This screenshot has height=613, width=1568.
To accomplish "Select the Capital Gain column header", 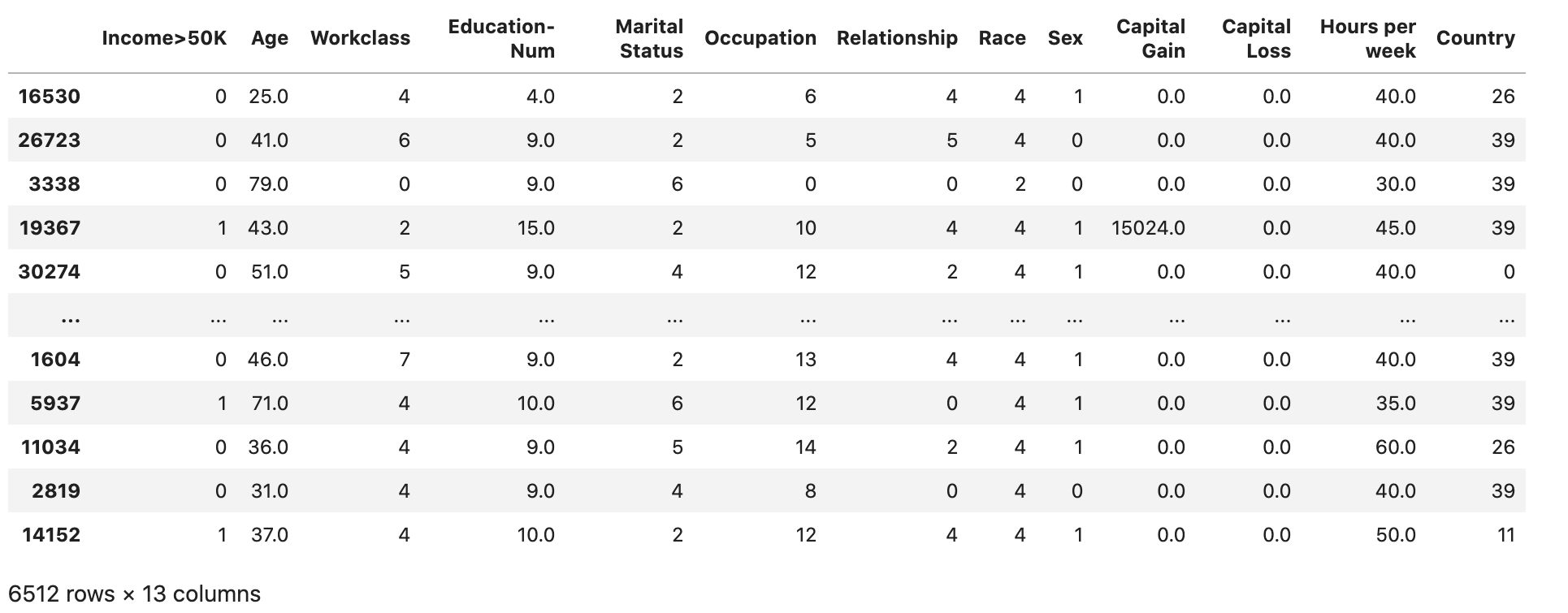I will point(1150,38).
